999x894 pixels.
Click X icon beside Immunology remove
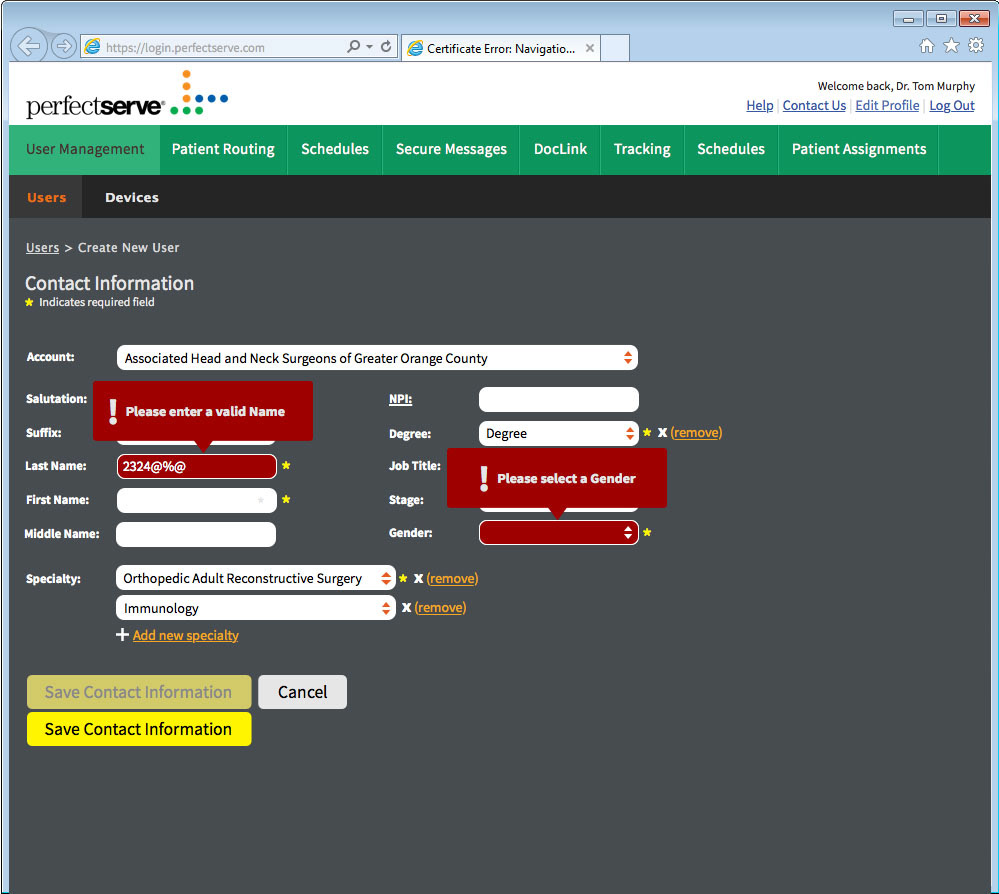click(406, 608)
